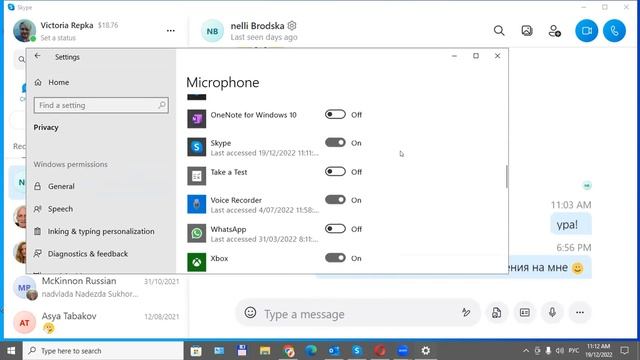Click the Find a setting search box
640x360 pixels.
101,105
